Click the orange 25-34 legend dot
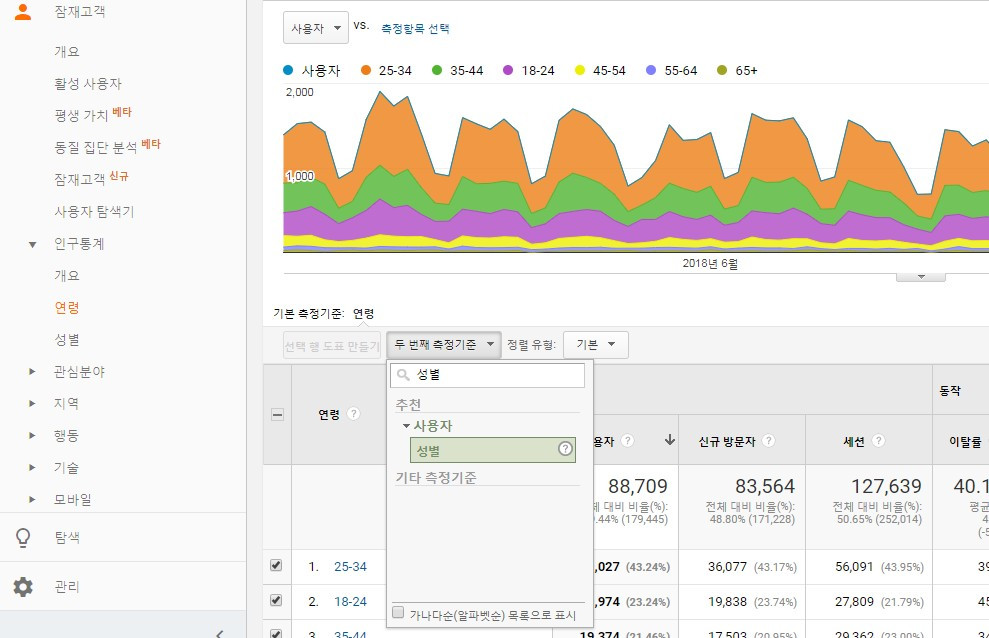 366,70
